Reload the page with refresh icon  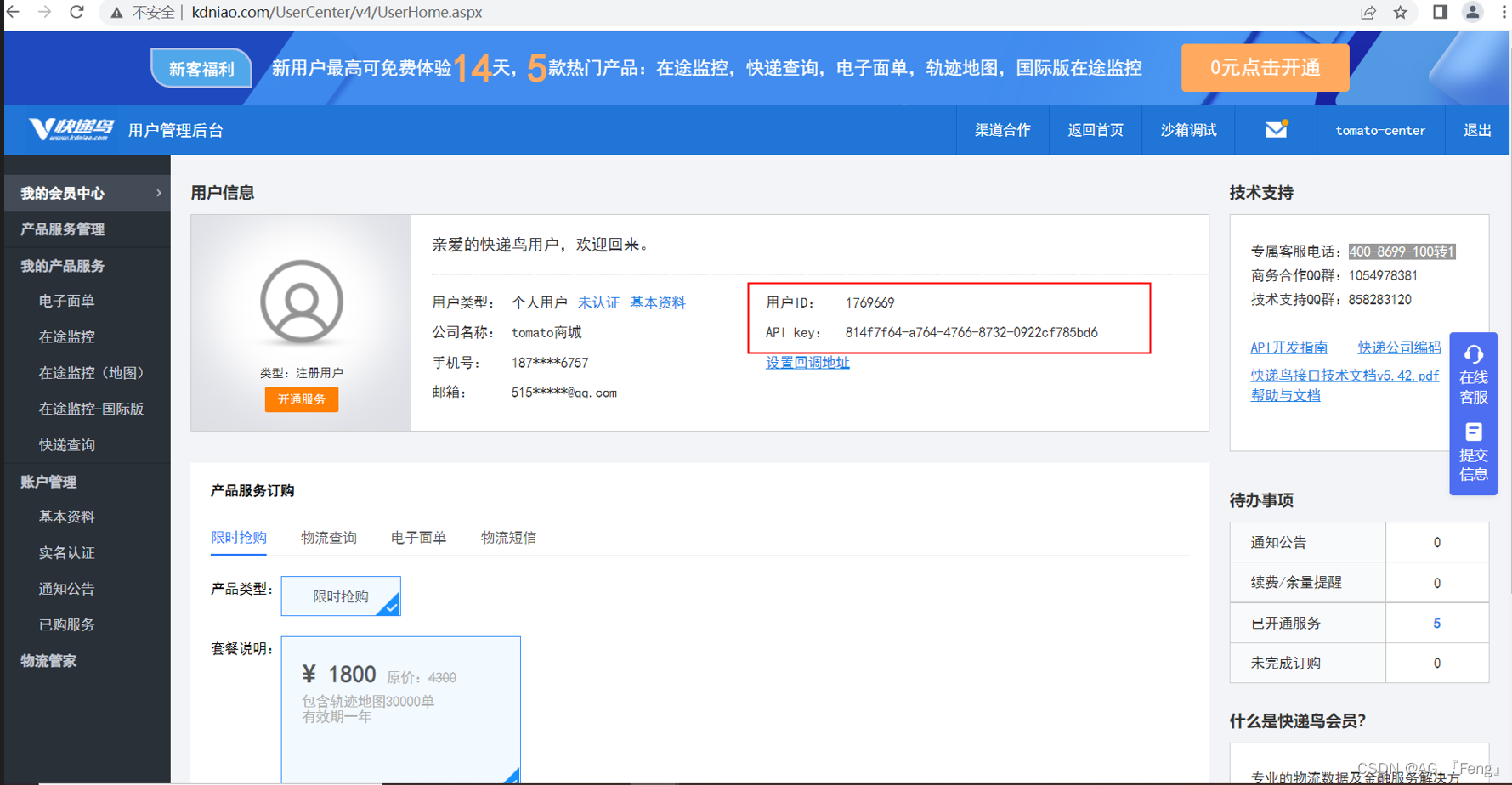(x=76, y=12)
